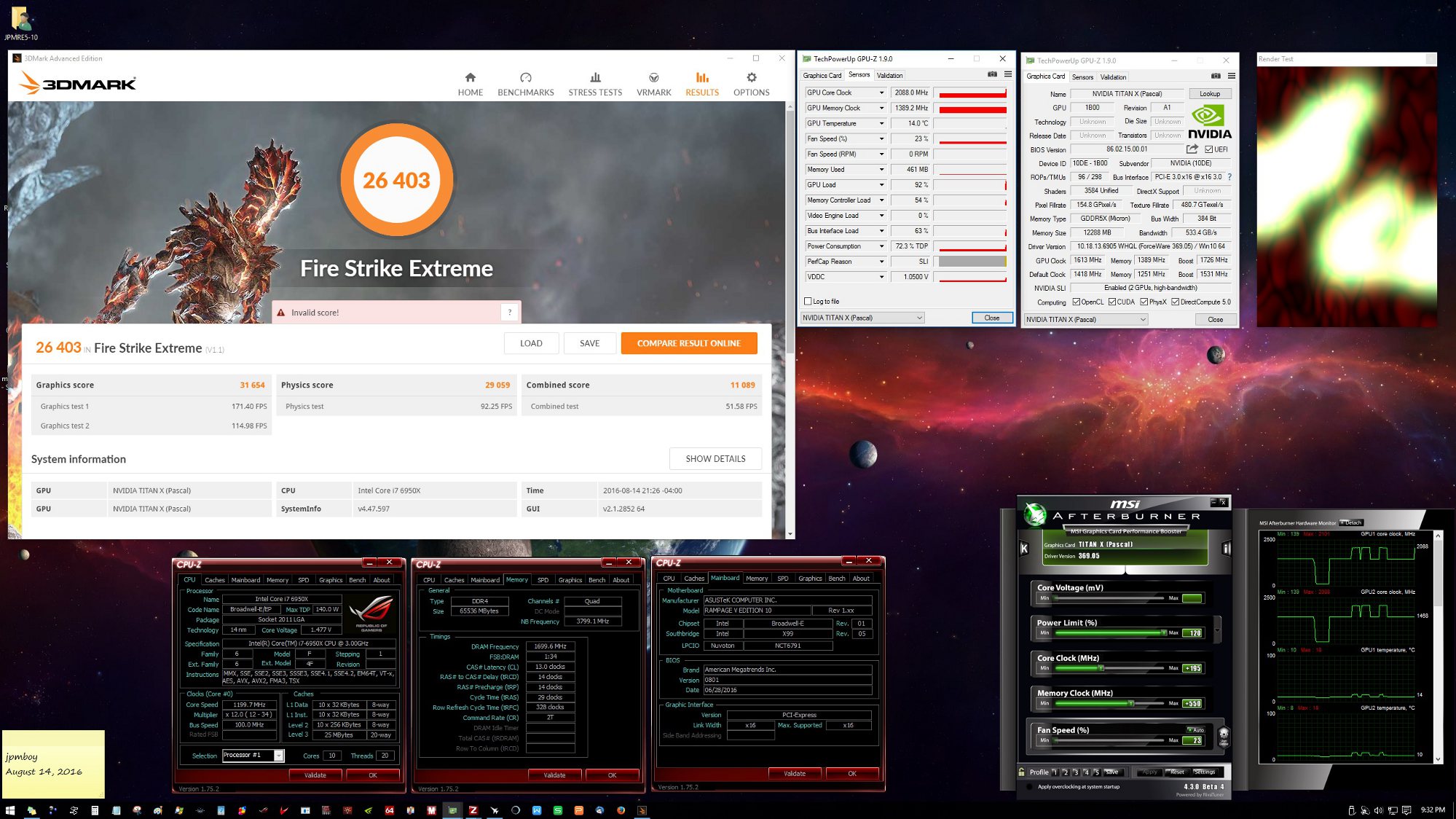Click Compare Result Online button
Screen dimensions: 1456x819
click(x=689, y=343)
